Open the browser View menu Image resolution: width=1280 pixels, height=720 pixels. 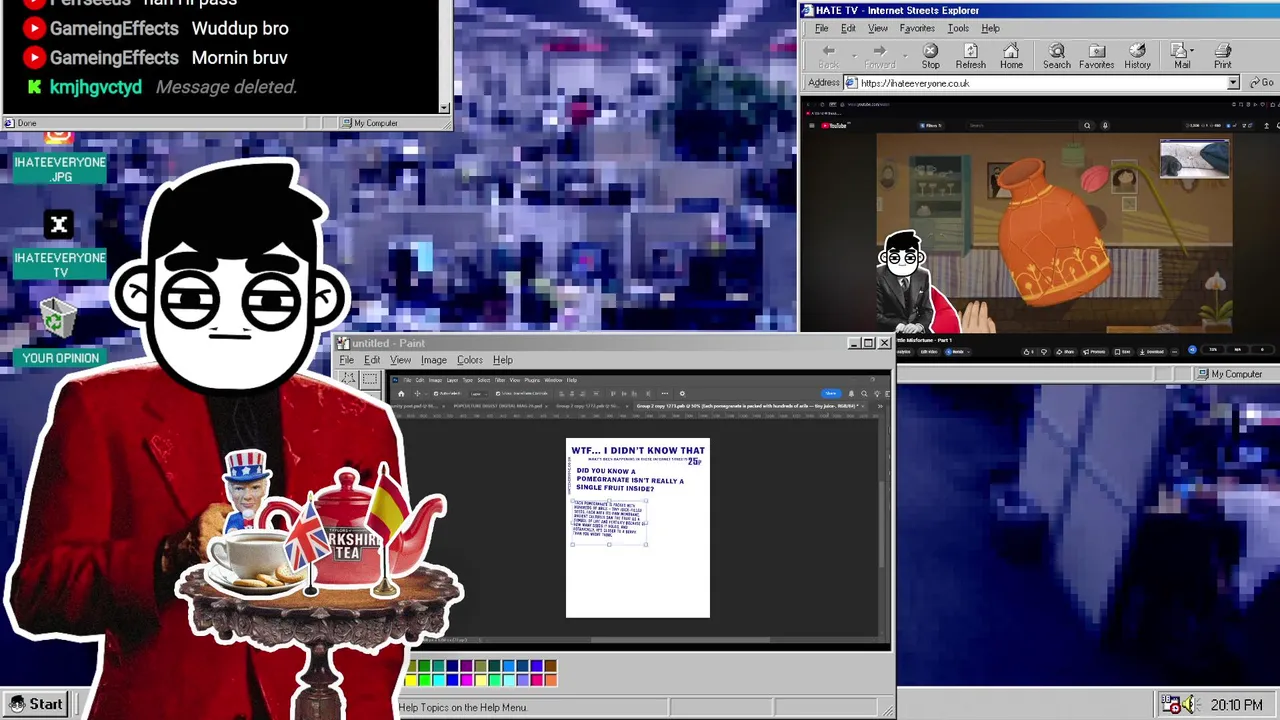(878, 28)
